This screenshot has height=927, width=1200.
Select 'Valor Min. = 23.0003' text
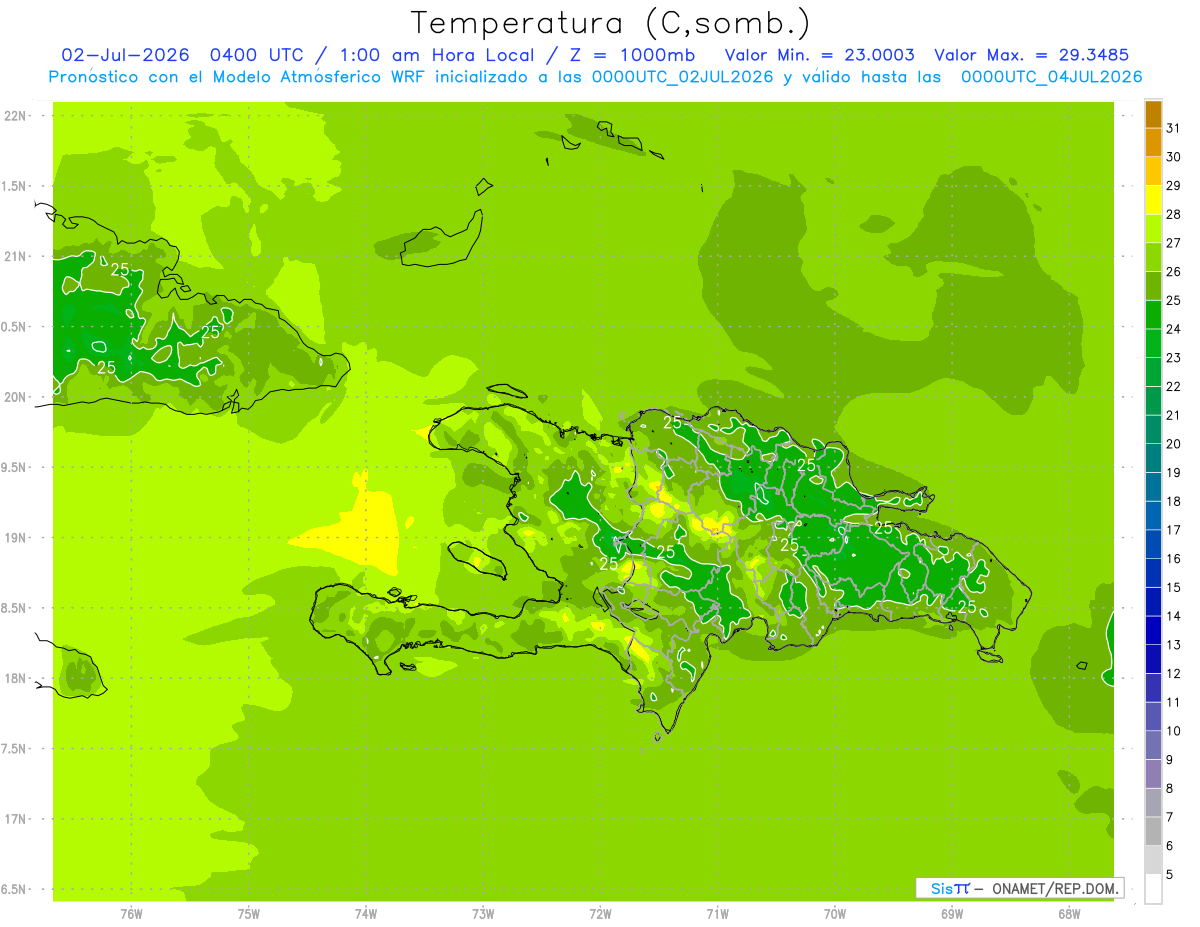[x=819, y=55]
